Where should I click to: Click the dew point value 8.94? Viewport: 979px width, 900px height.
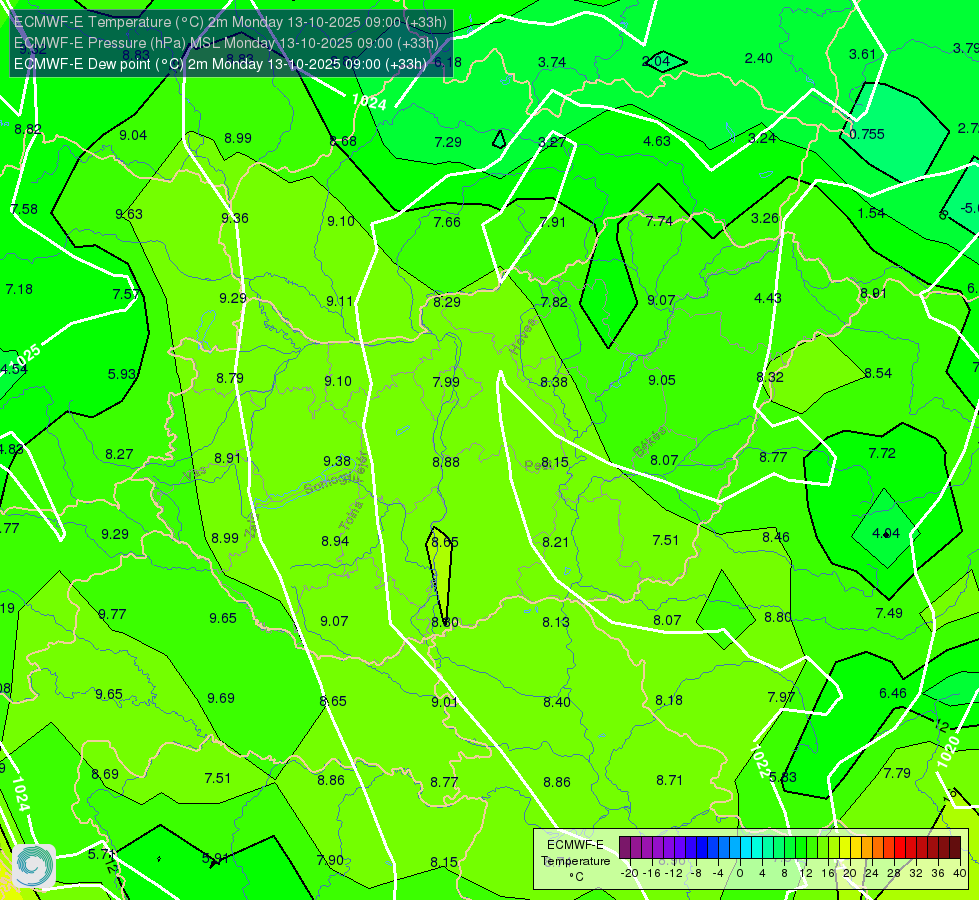click(x=335, y=541)
